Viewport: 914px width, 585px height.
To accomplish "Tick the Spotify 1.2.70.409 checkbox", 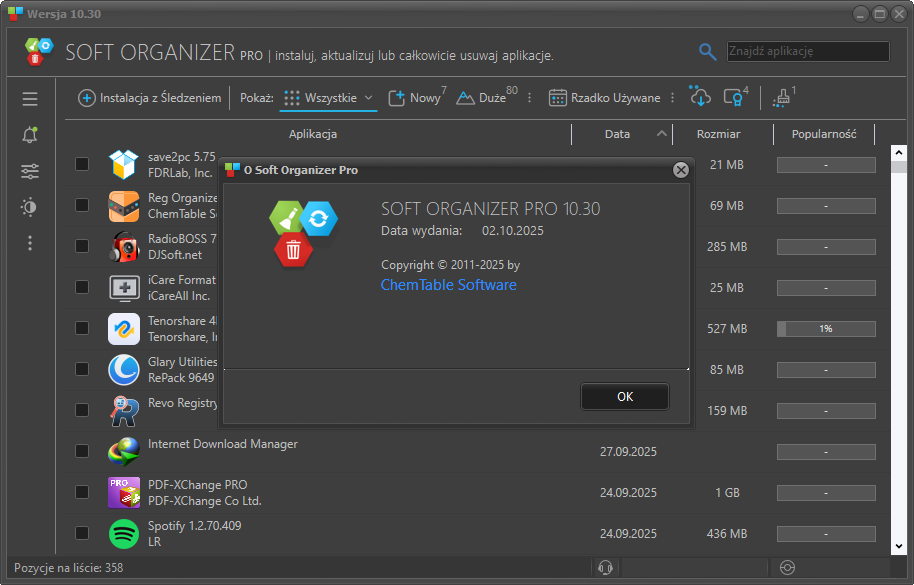I will coord(82,533).
